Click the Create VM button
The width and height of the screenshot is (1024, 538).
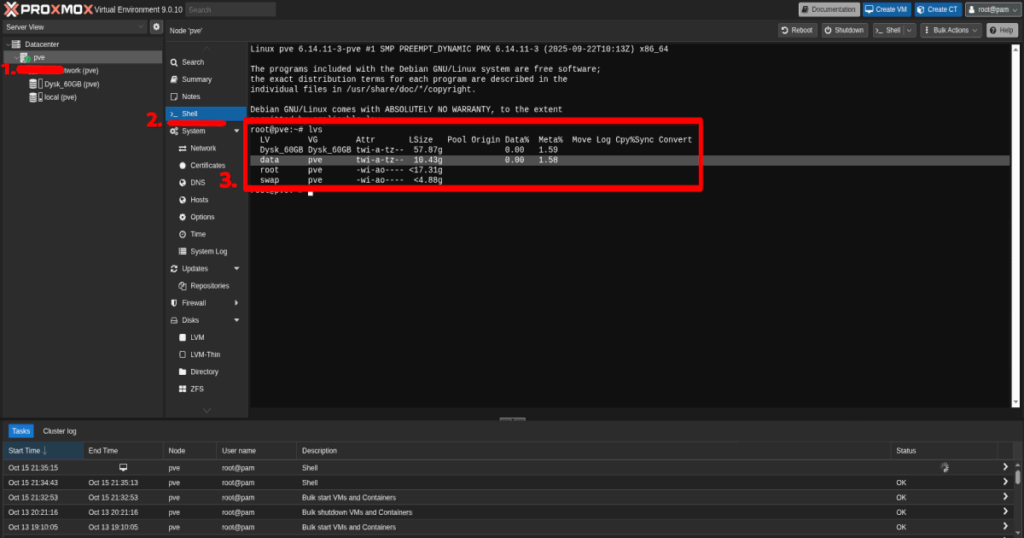887,9
